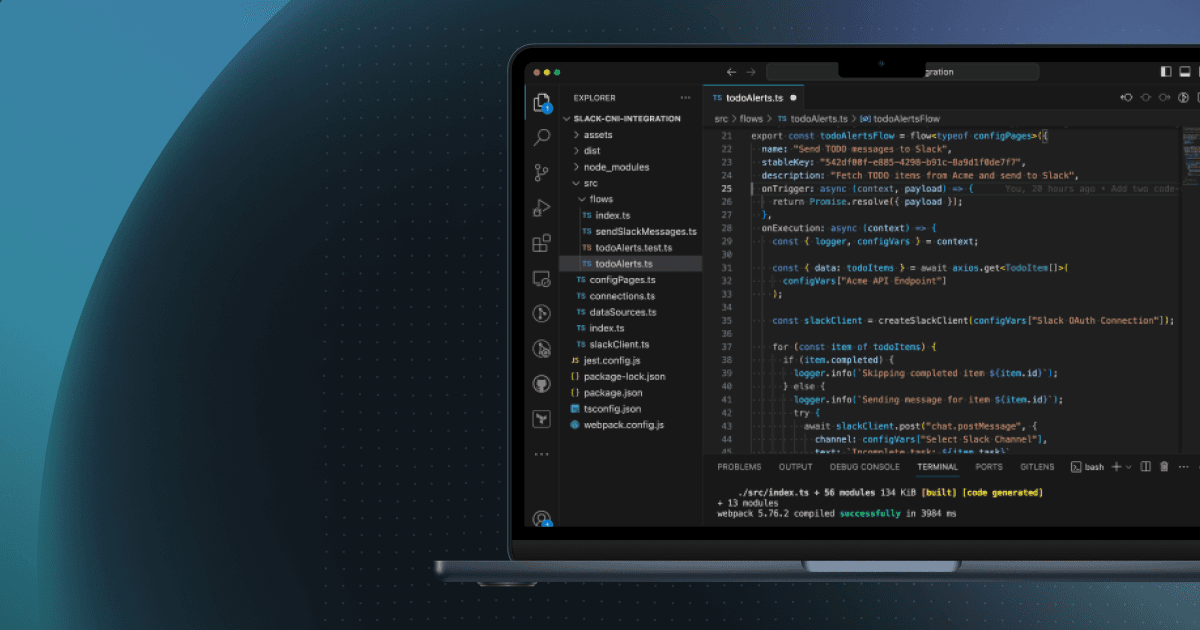The width and height of the screenshot is (1200, 630).
Task: Switch to the PROBLEMS panel tab
Action: pyautogui.click(x=739, y=467)
